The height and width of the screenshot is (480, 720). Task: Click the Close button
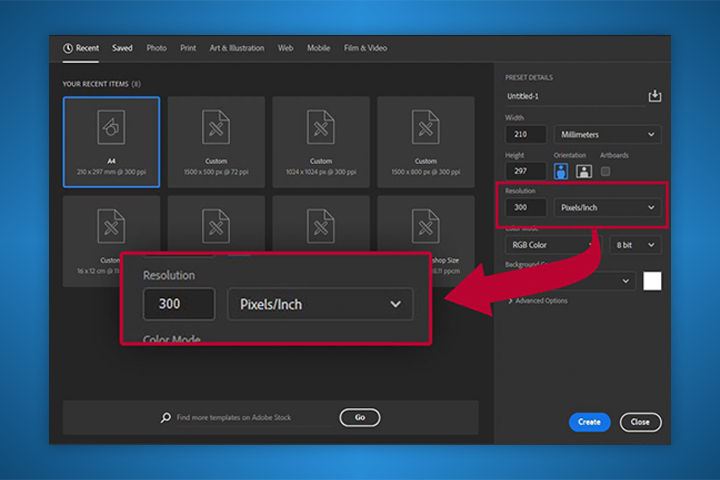(640, 422)
